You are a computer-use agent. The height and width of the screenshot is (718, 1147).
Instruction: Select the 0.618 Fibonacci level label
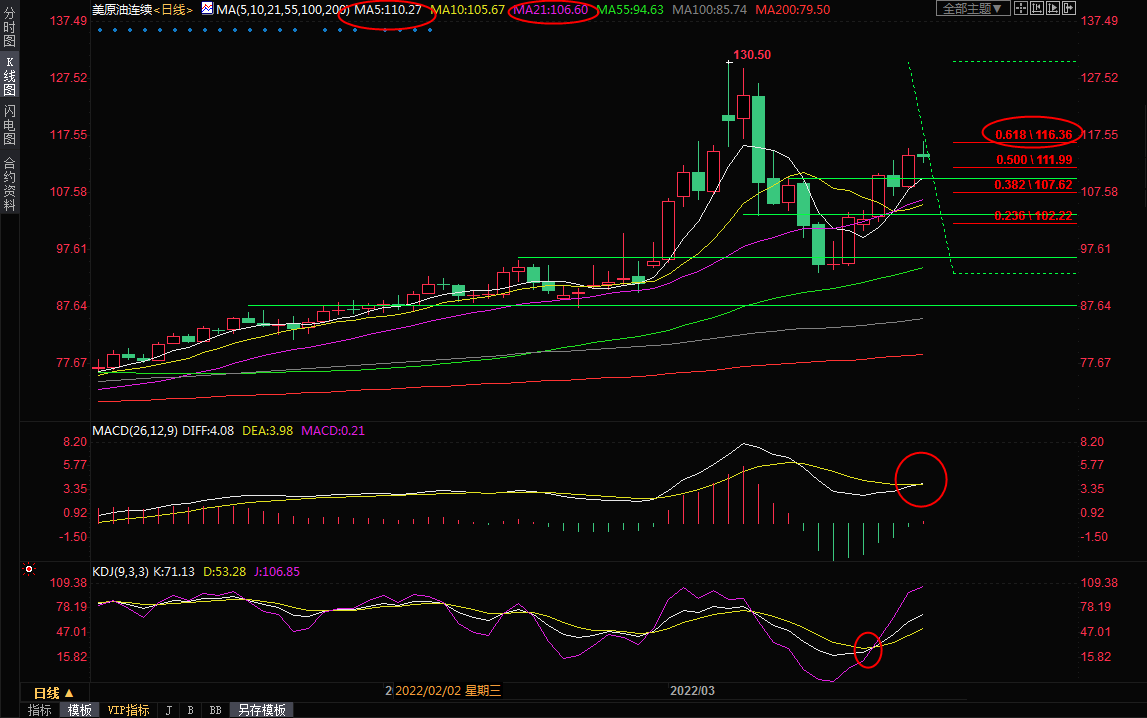tap(1033, 135)
